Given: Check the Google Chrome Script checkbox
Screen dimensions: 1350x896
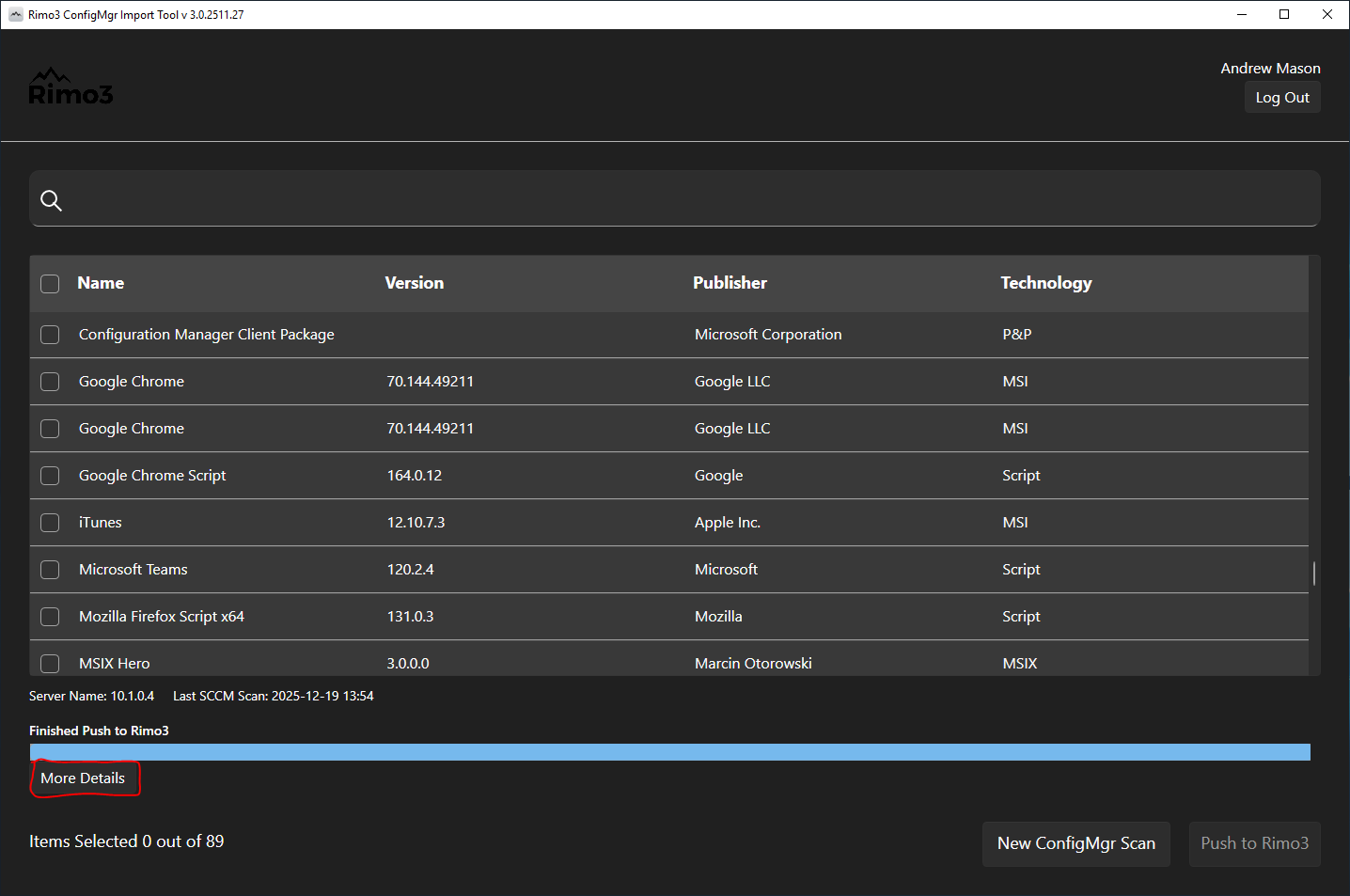Looking at the screenshot, I should tap(50, 476).
